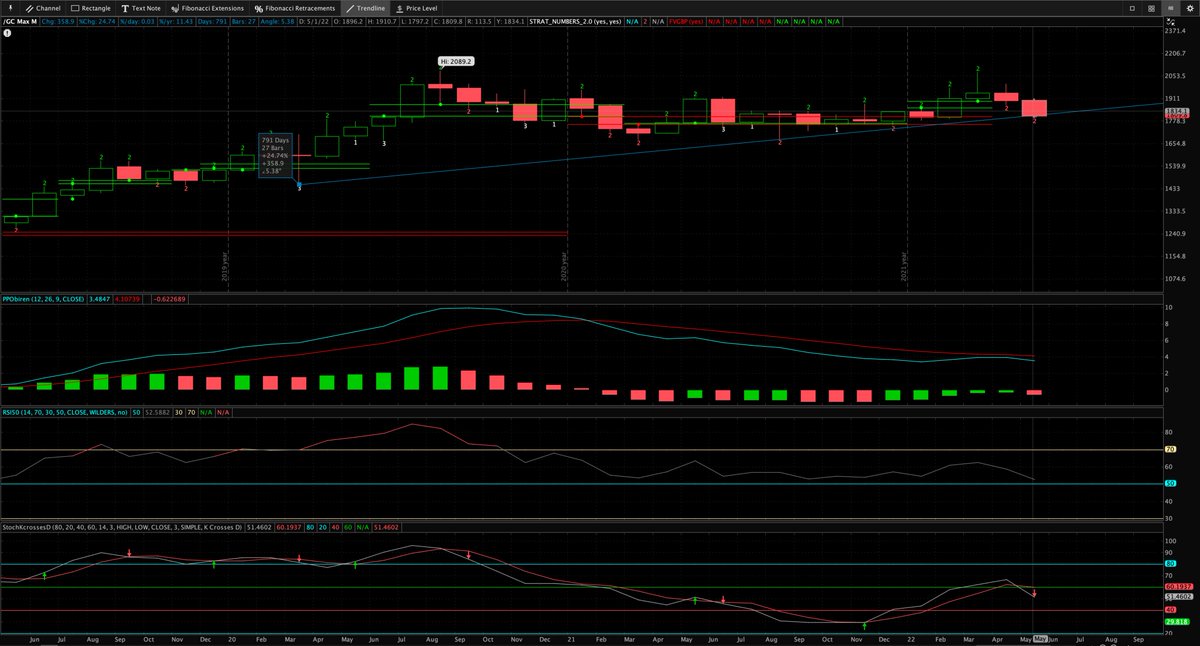This screenshot has width=1200, height=646.
Task: Click the Days: 791 readout
Action: pyautogui.click(x=212, y=21)
